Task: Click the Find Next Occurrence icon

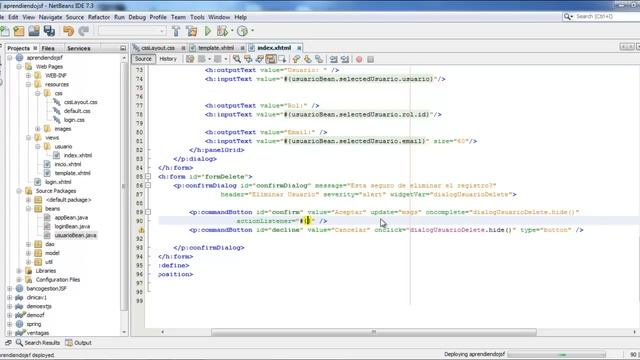Action: click(x=259, y=59)
